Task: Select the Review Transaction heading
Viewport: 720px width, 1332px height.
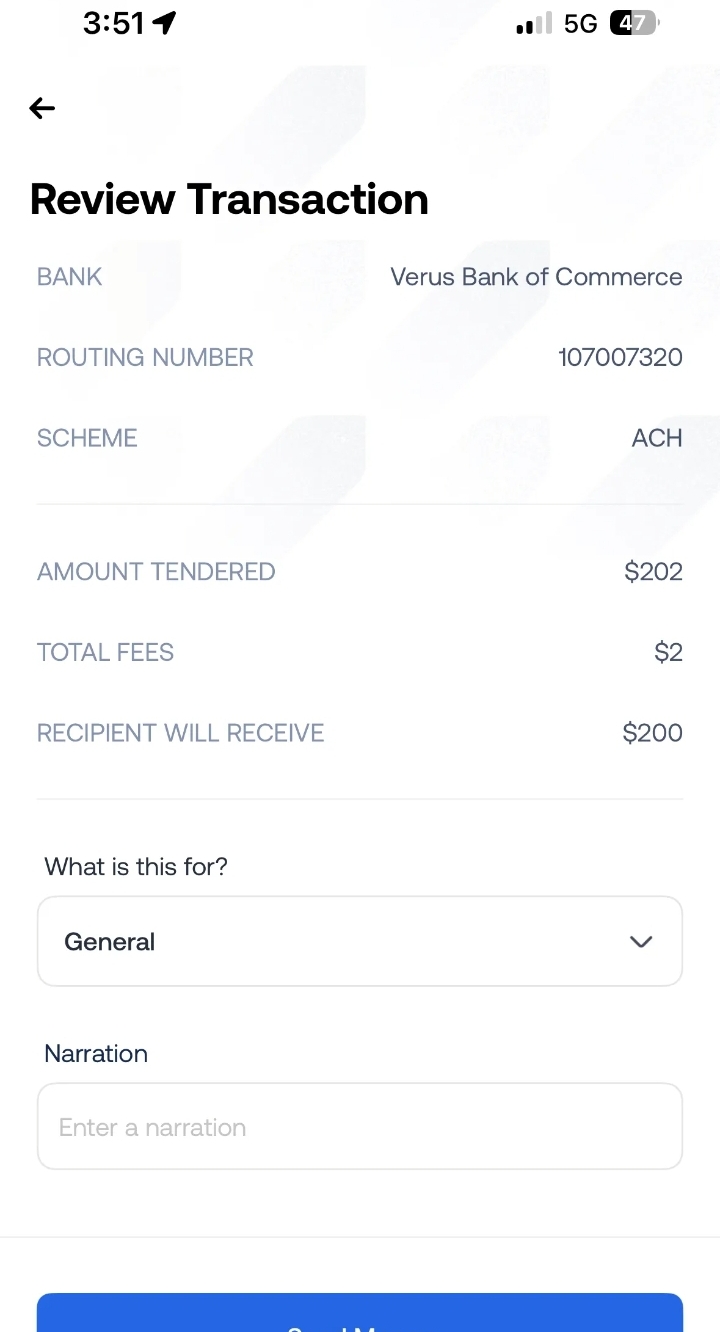Action: [x=229, y=199]
